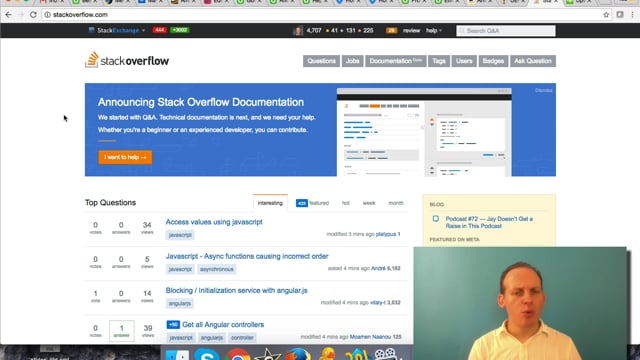640x360 pixels.
Task: Click the blog post icon beside Podcast #72
Action: pyautogui.click(x=436, y=219)
